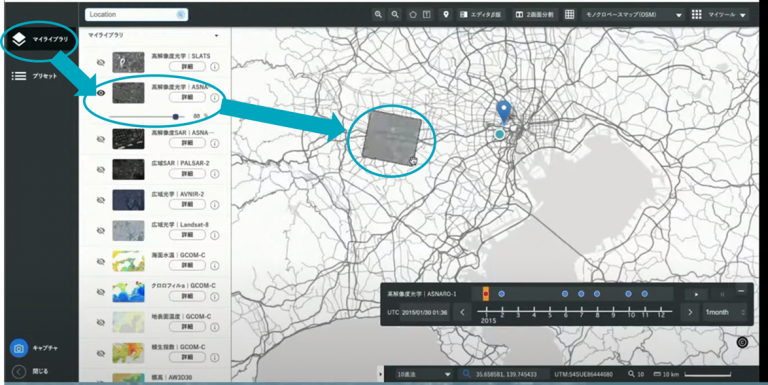This screenshot has width=768, height=385.
Task: Open the grid view icon in the toolbar
Action: (569, 15)
